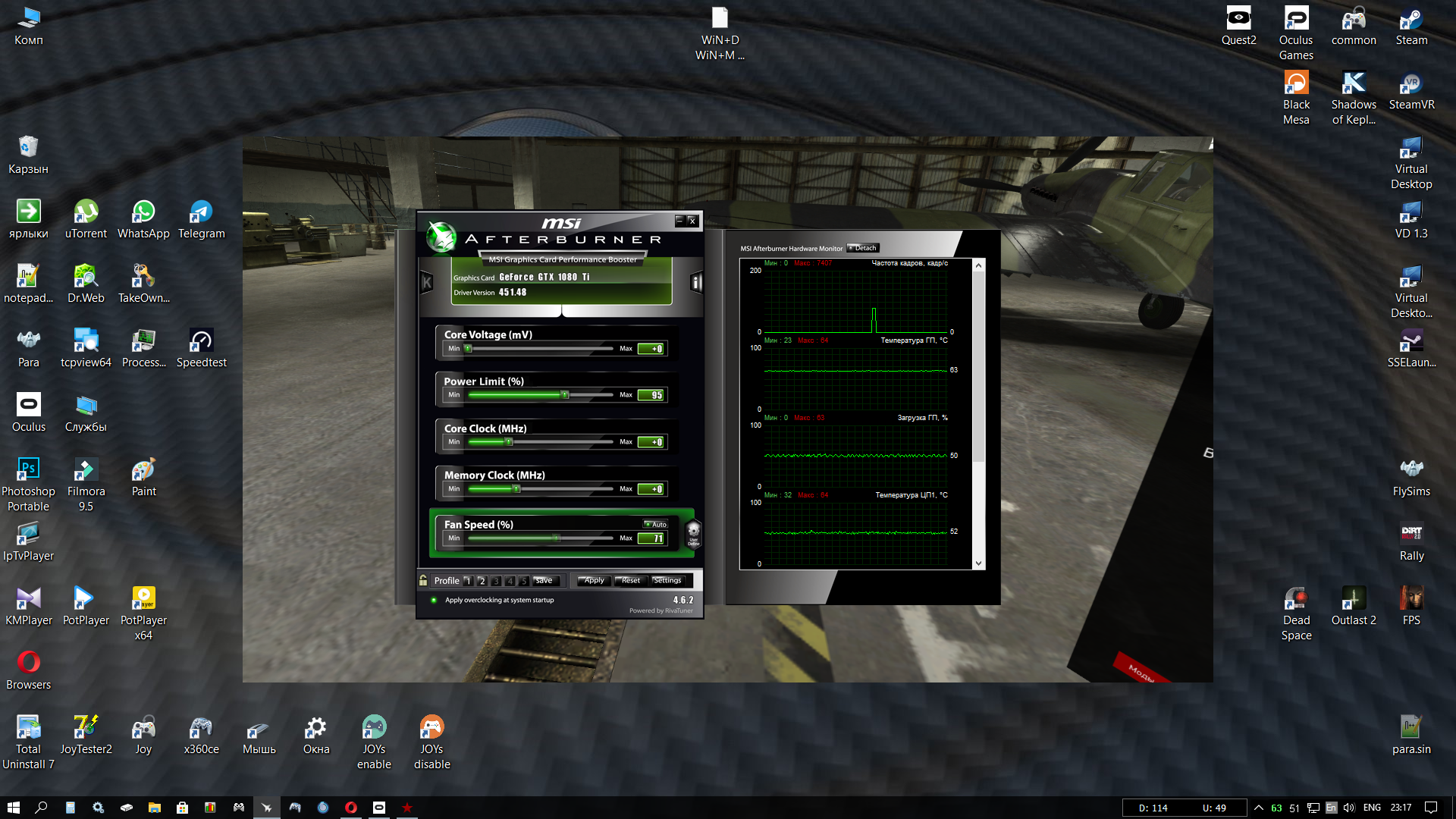Click the Apply button in Afterburner
The height and width of the screenshot is (819, 1456).
coord(594,581)
